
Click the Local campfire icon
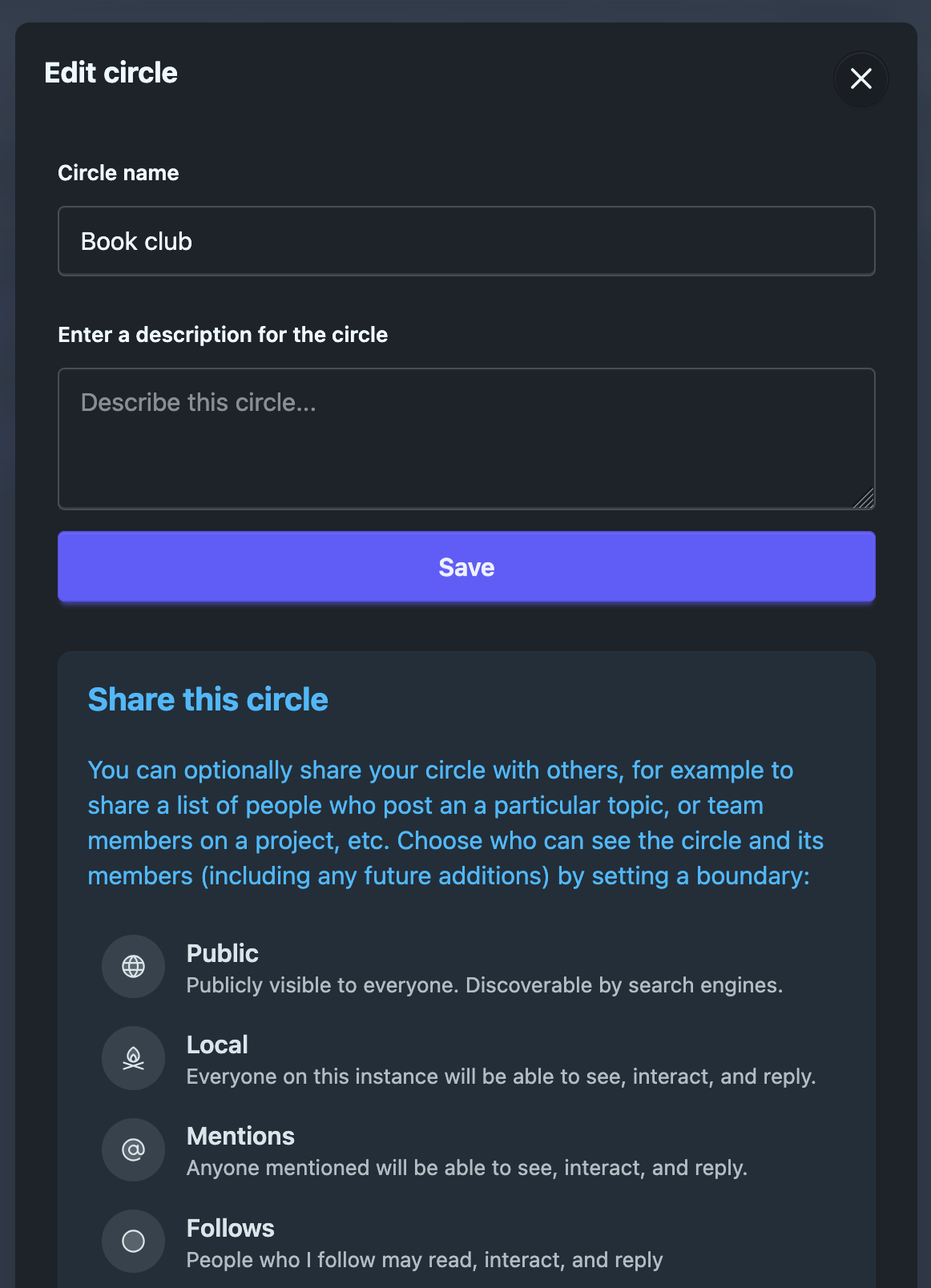[x=133, y=1058]
